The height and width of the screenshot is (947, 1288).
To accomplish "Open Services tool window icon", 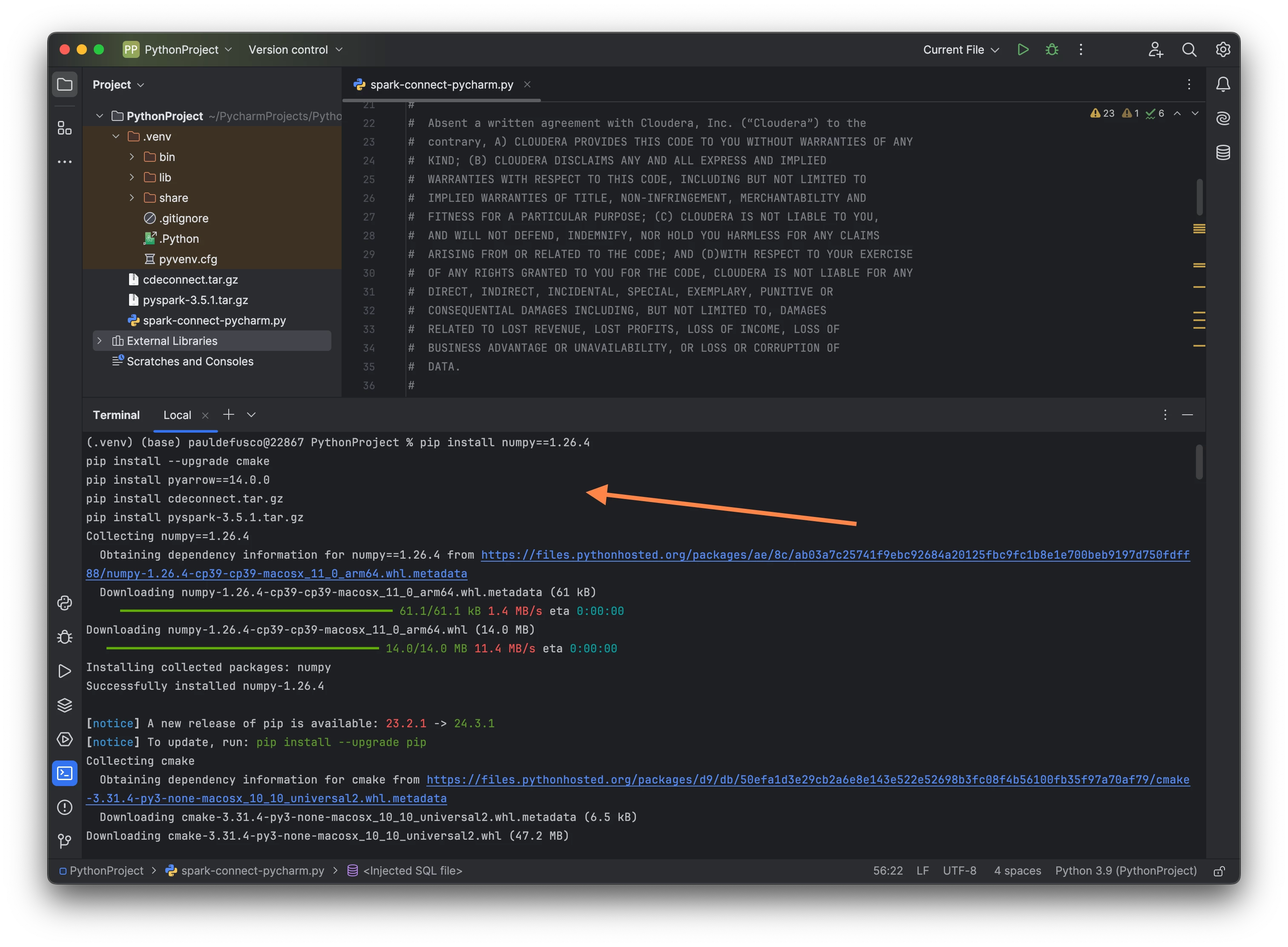I will [x=65, y=739].
